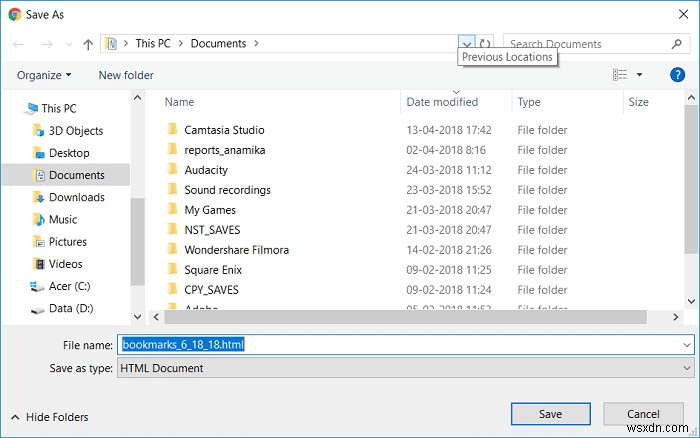Click the Camtasia Studio folder icon
This screenshot has width=700, height=438.
pos(172,129)
